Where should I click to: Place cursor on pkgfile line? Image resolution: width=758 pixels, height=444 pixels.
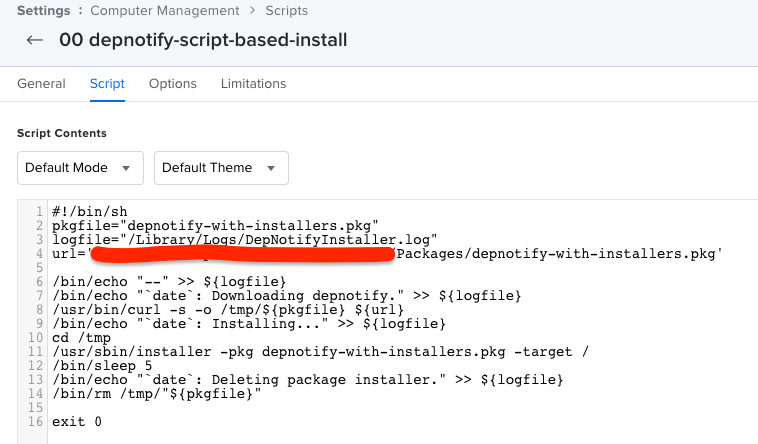click(x=215, y=226)
